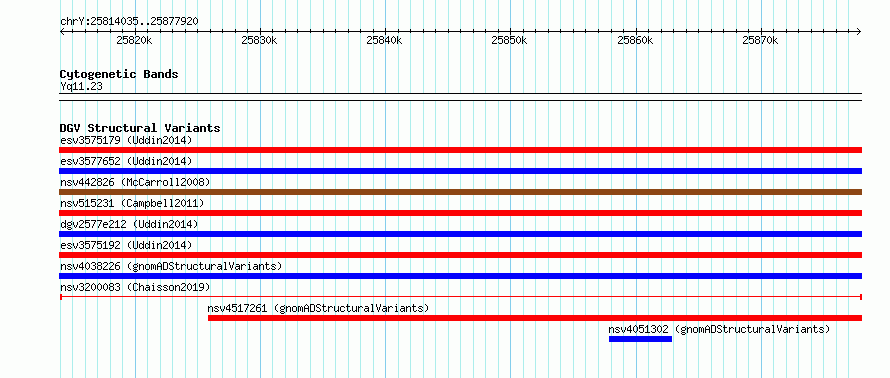Open variant label esv3575179 (Uddin2014)
890x378 pixels.
coord(126,140)
